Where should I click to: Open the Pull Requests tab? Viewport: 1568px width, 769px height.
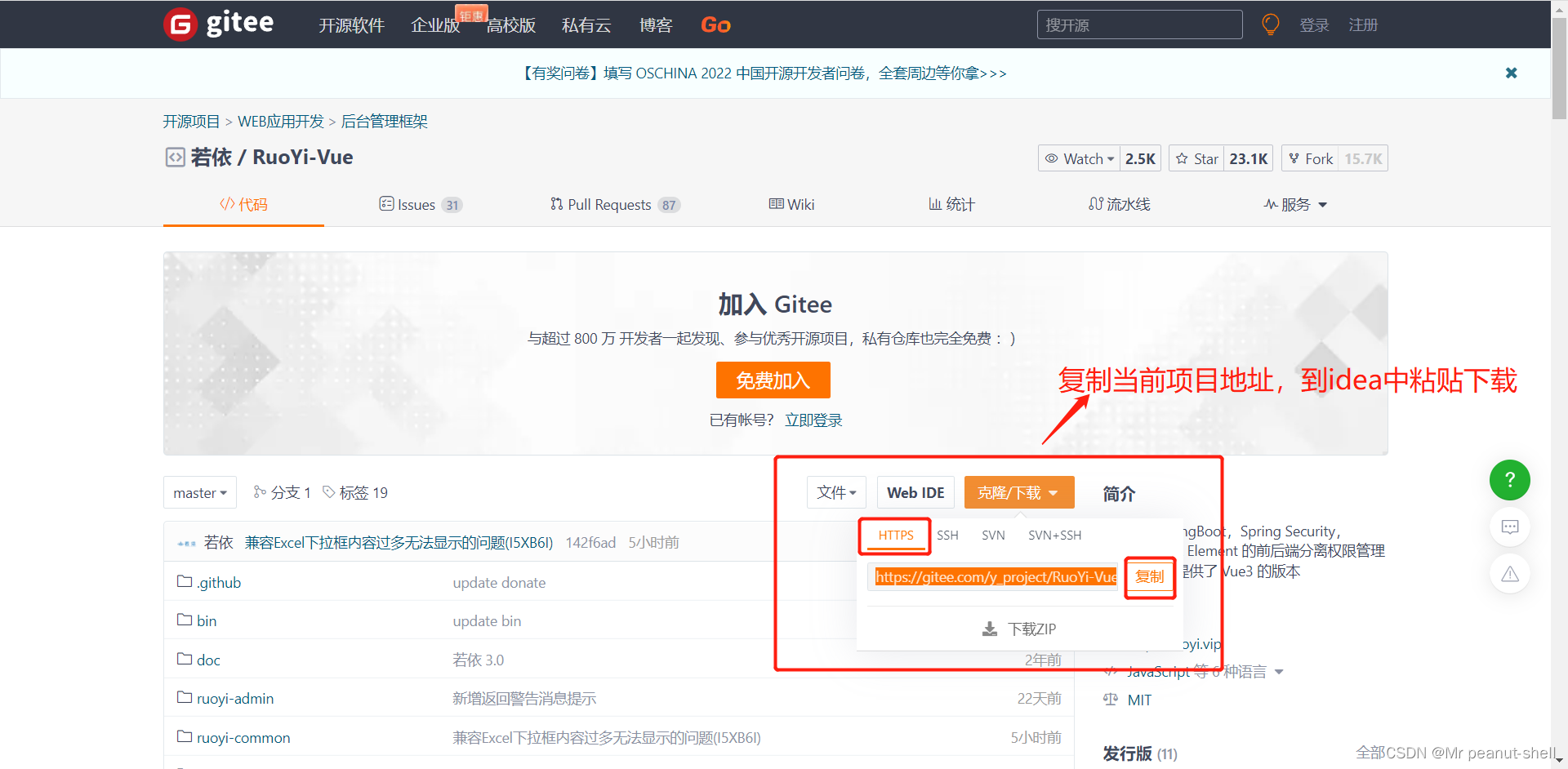[615, 204]
